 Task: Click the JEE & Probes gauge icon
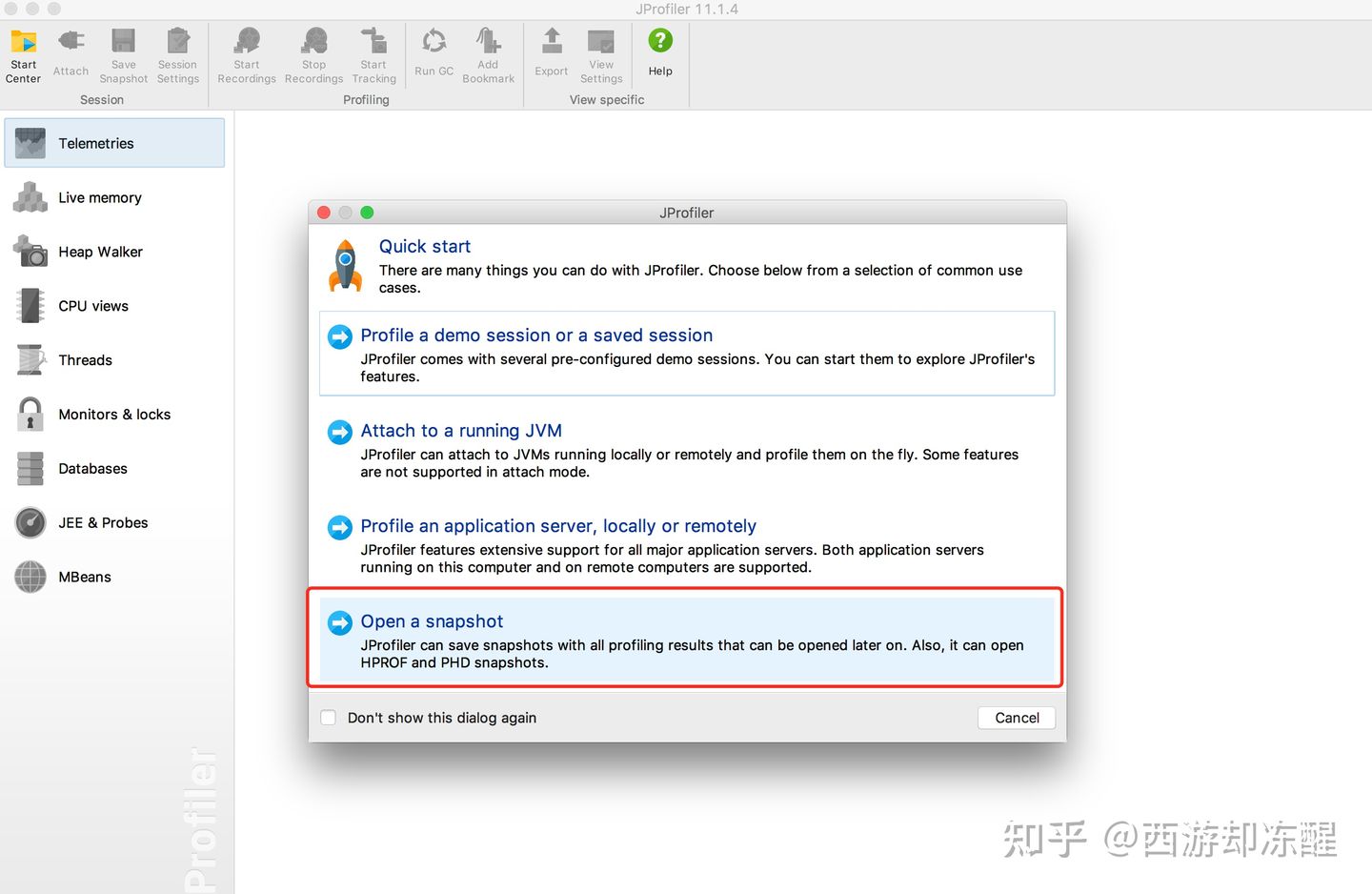pyautogui.click(x=30, y=522)
